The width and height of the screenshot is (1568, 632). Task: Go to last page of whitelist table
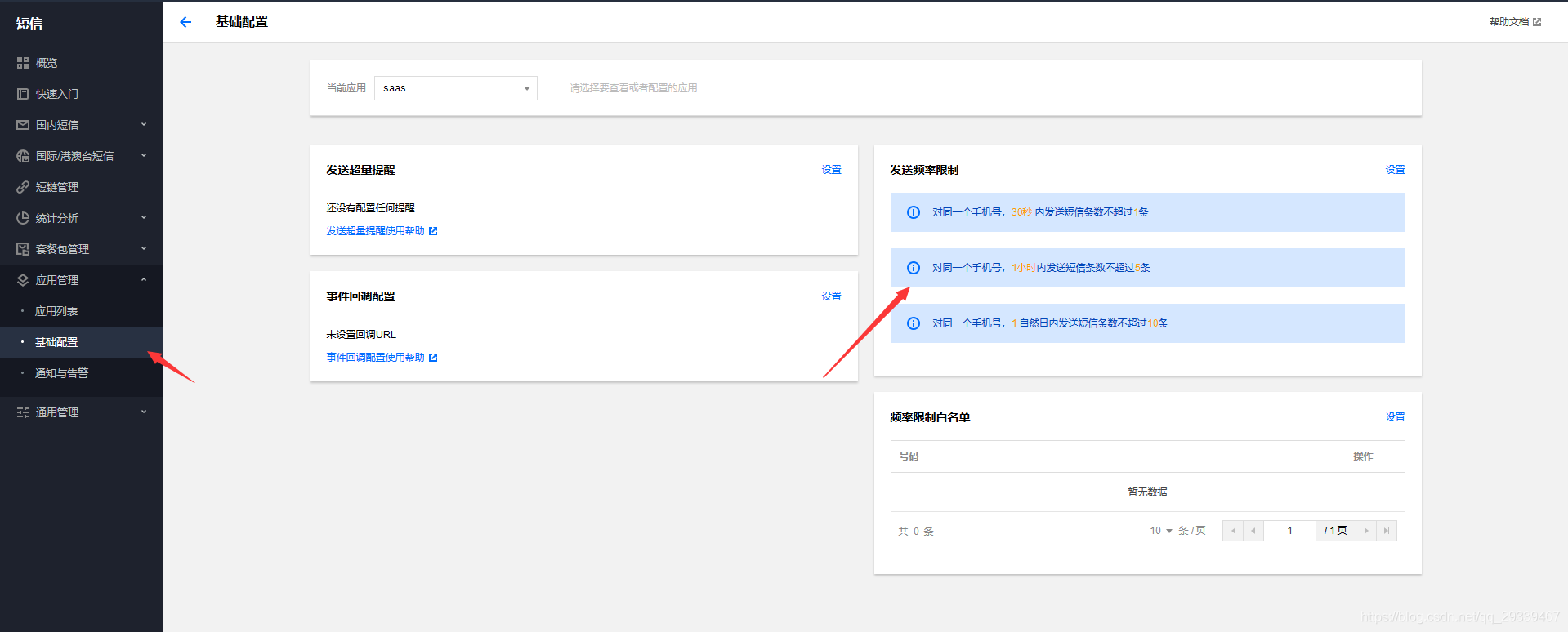point(1387,531)
